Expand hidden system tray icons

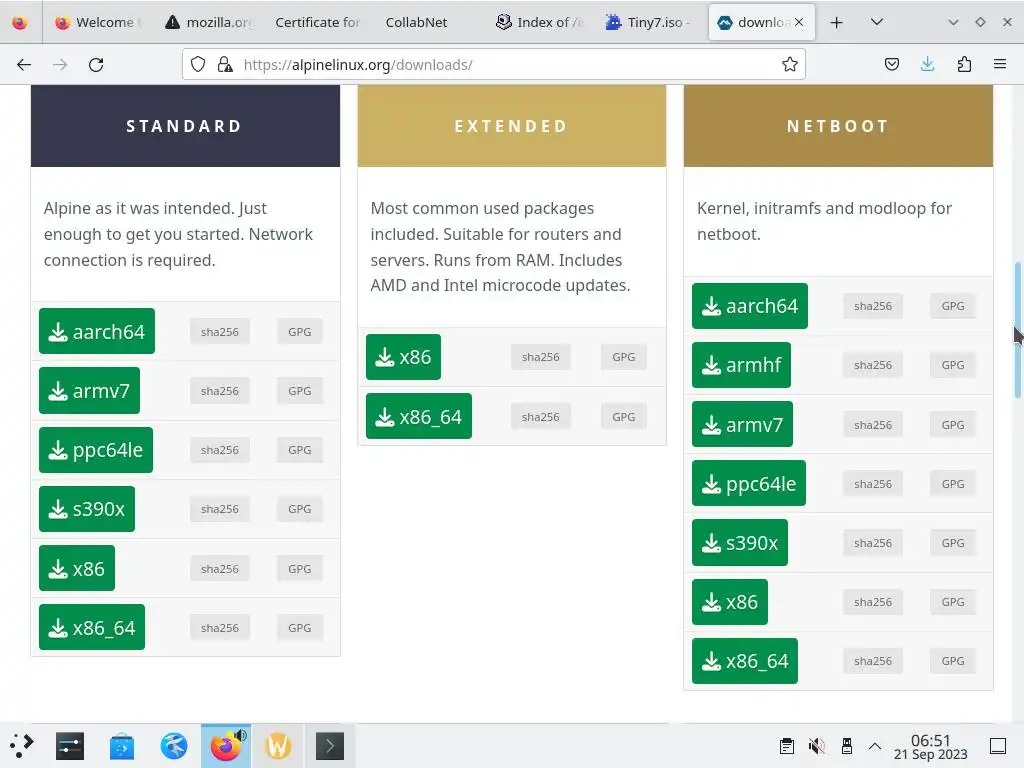pos(875,746)
